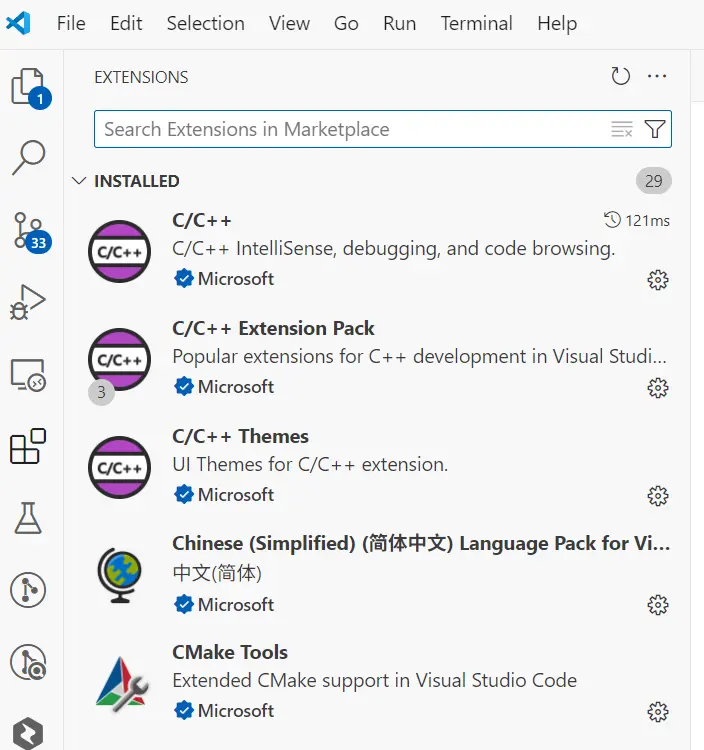Click Microsoft publisher under C/C++ Themes
Screen dimensions: 704x750
pyautogui.click(x=236, y=495)
